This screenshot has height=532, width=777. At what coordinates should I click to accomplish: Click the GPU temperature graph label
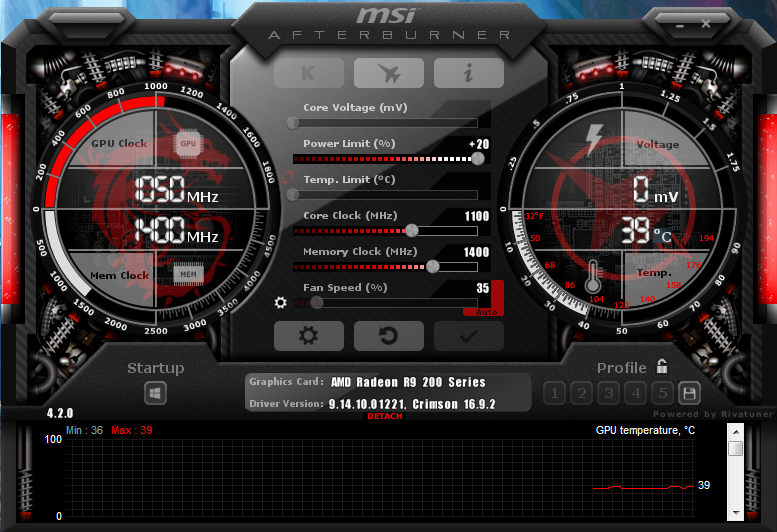645,430
